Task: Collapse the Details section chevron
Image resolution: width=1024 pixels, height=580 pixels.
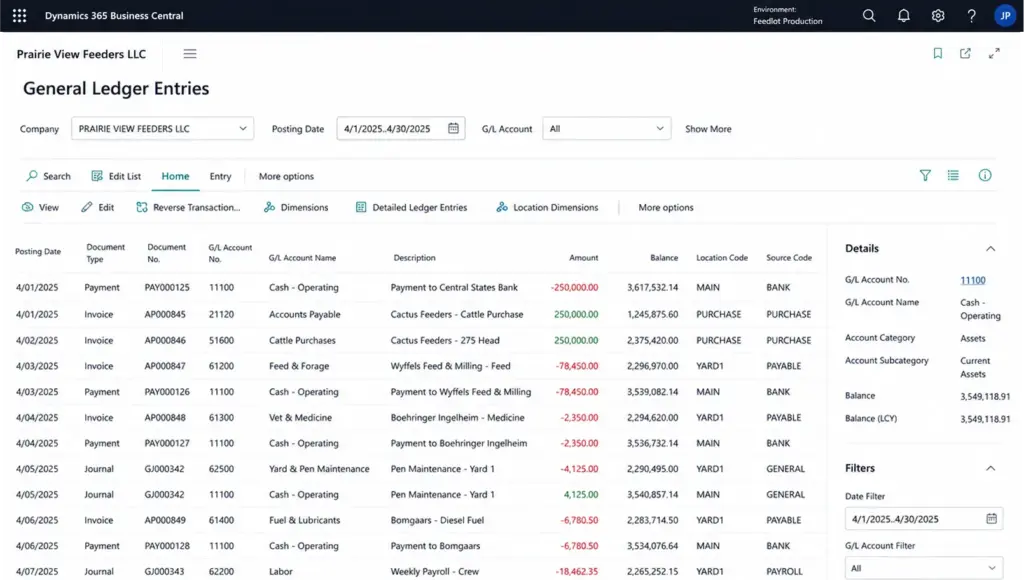Action: point(991,248)
